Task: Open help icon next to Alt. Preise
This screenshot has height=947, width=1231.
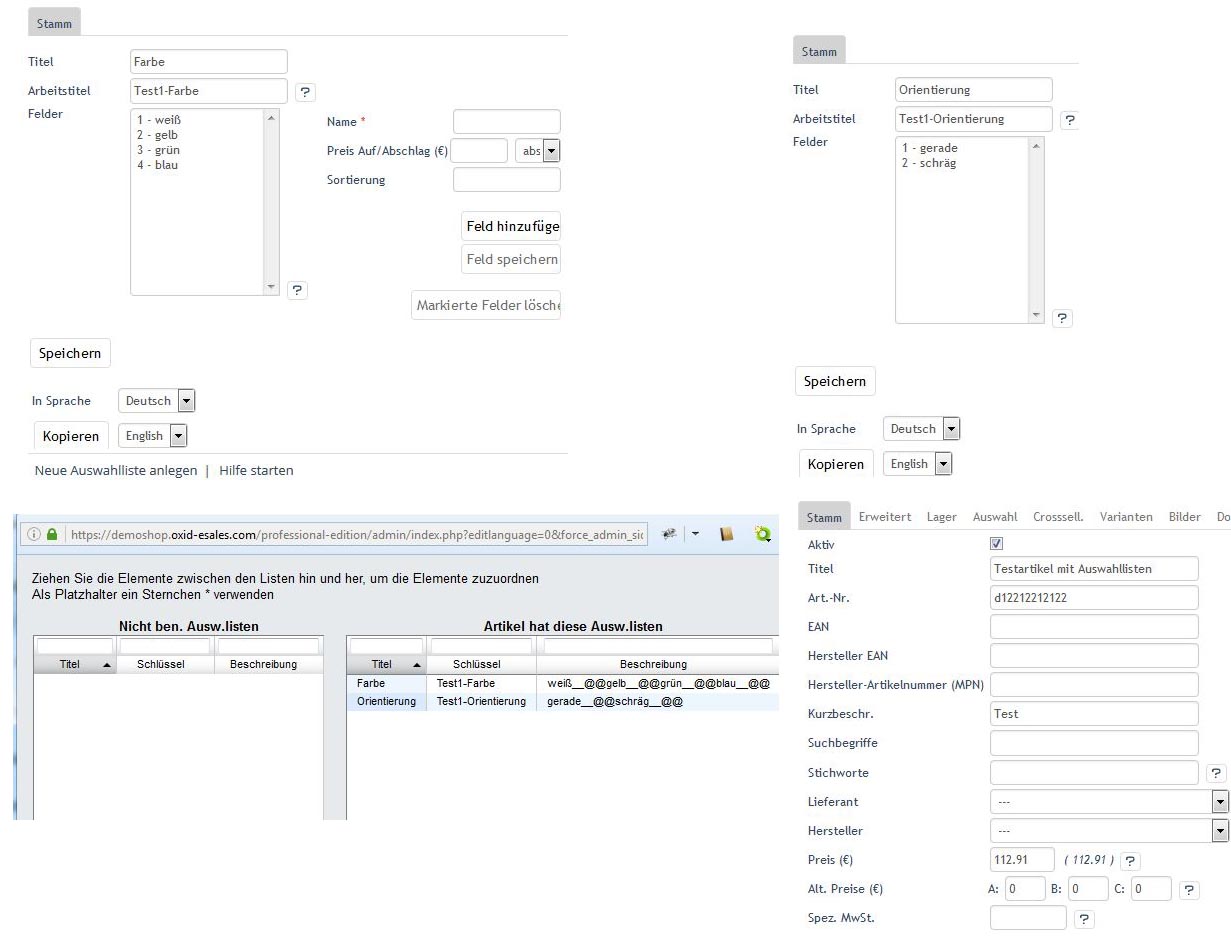Action: [x=1189, y=889]
